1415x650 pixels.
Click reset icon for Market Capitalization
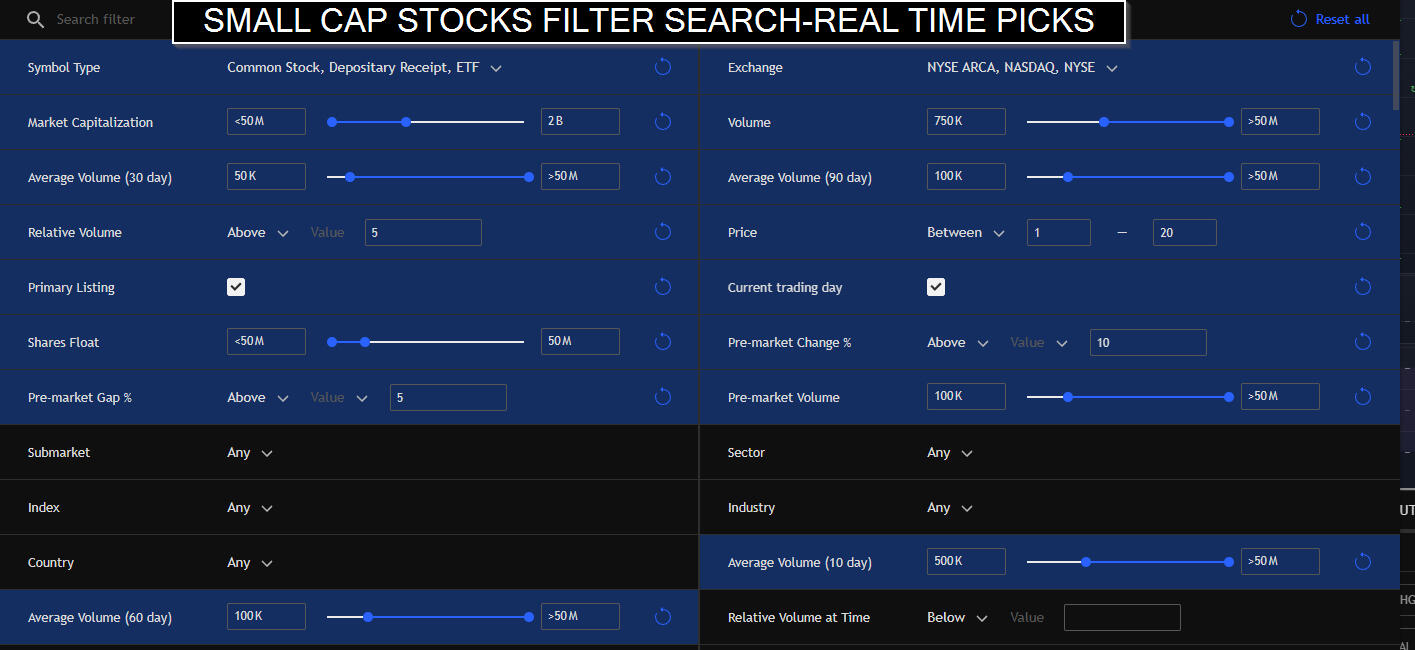(x=662, y=122)
